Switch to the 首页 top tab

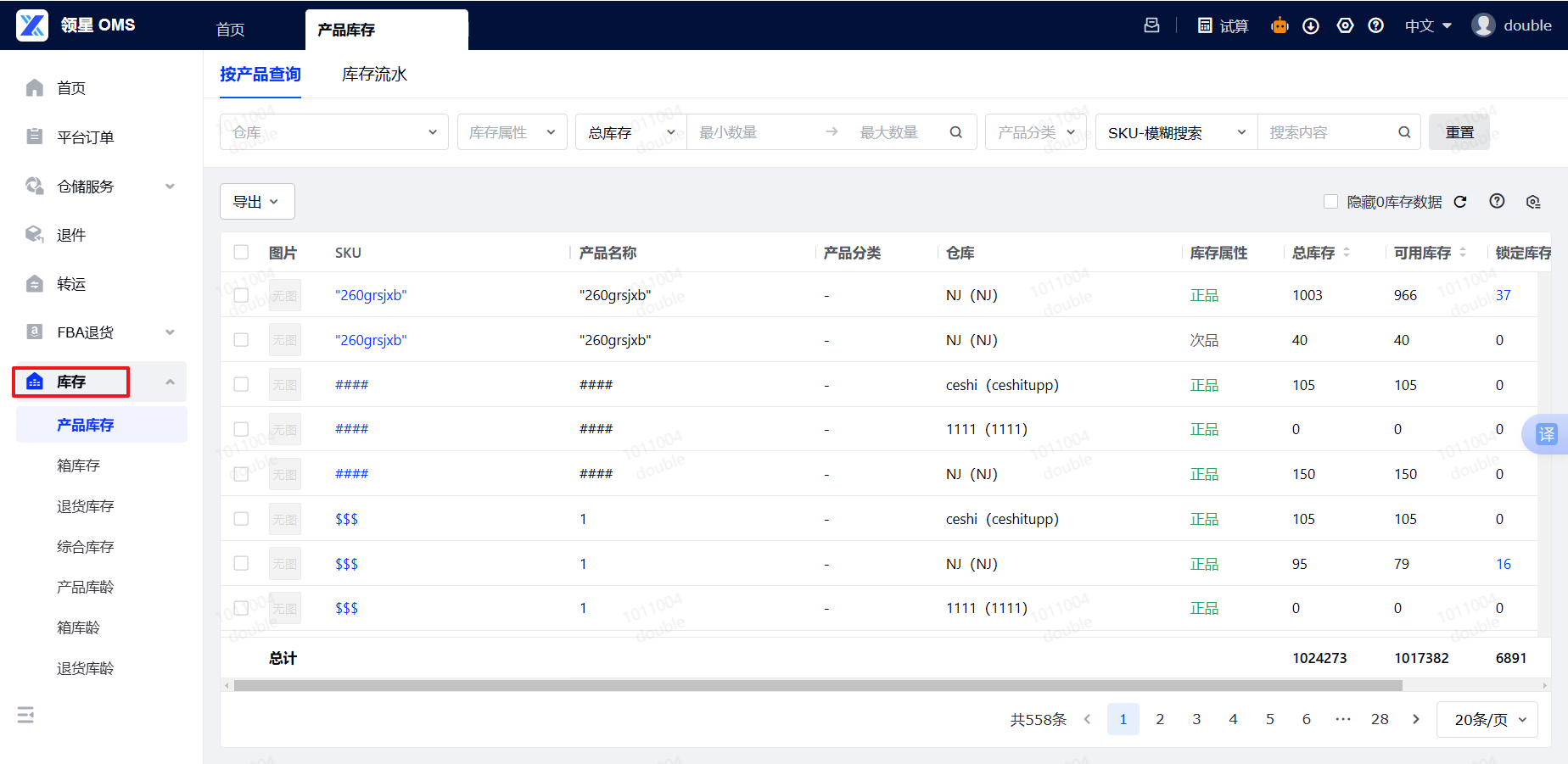(231, 30)
